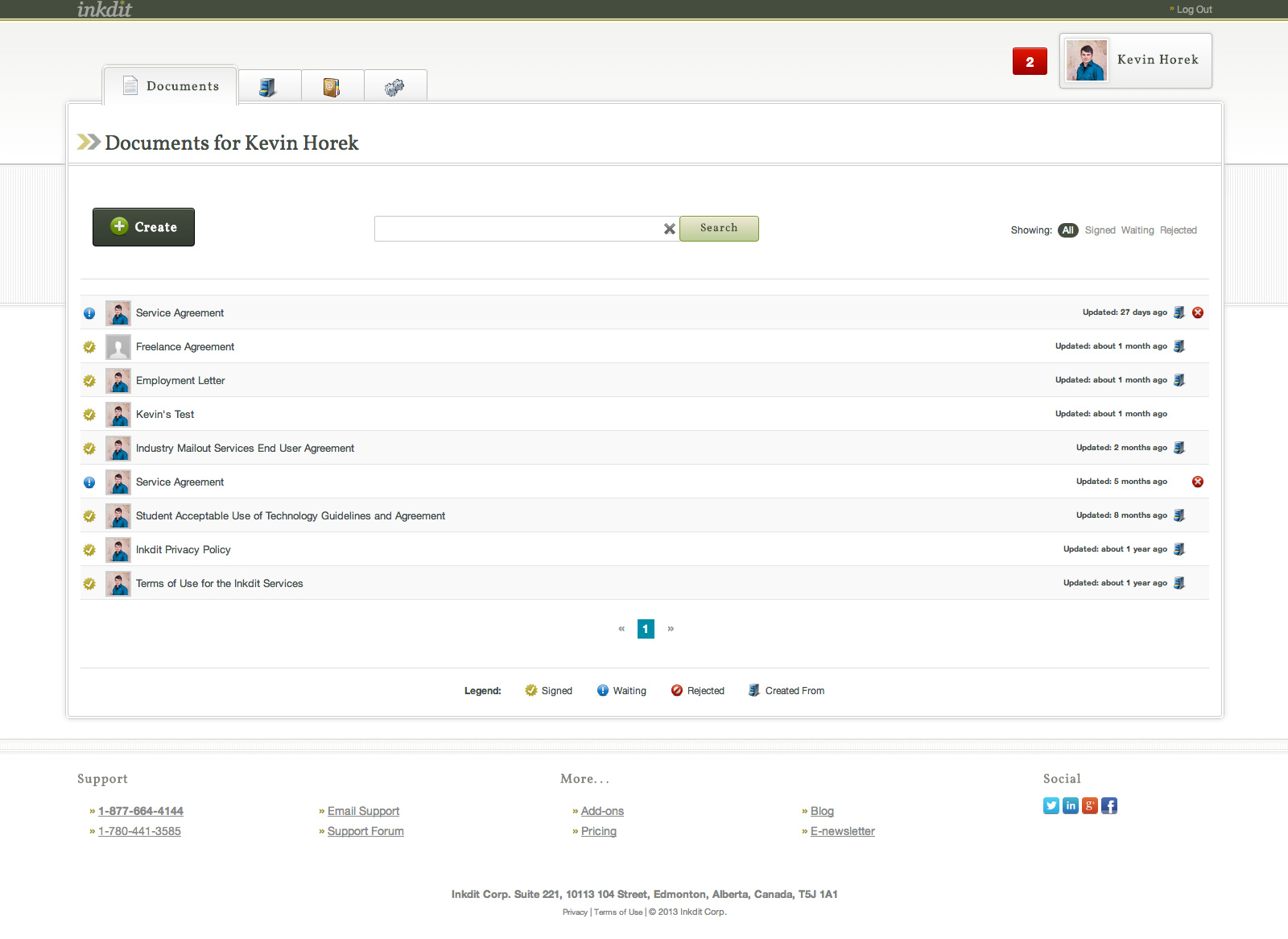Viewport: 1288px width, 939px height.
Task: Filter documents by Signed
Action: [x=1100, y=230]
